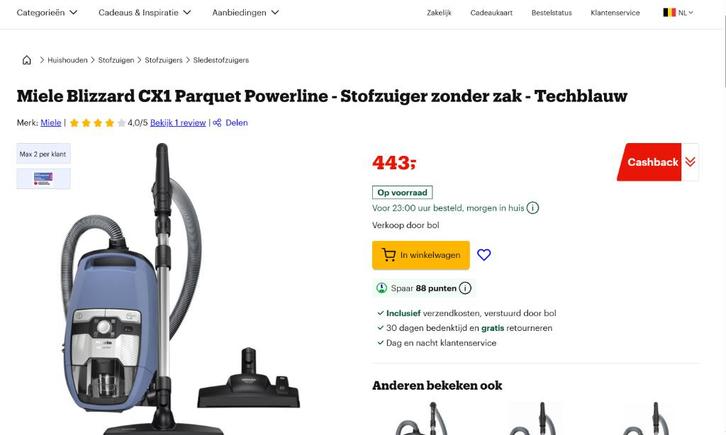Image resolution: width=726 pixels, height=435 pixels.
Task: Click the Belgian flag language icon
Action: [669, 12]
